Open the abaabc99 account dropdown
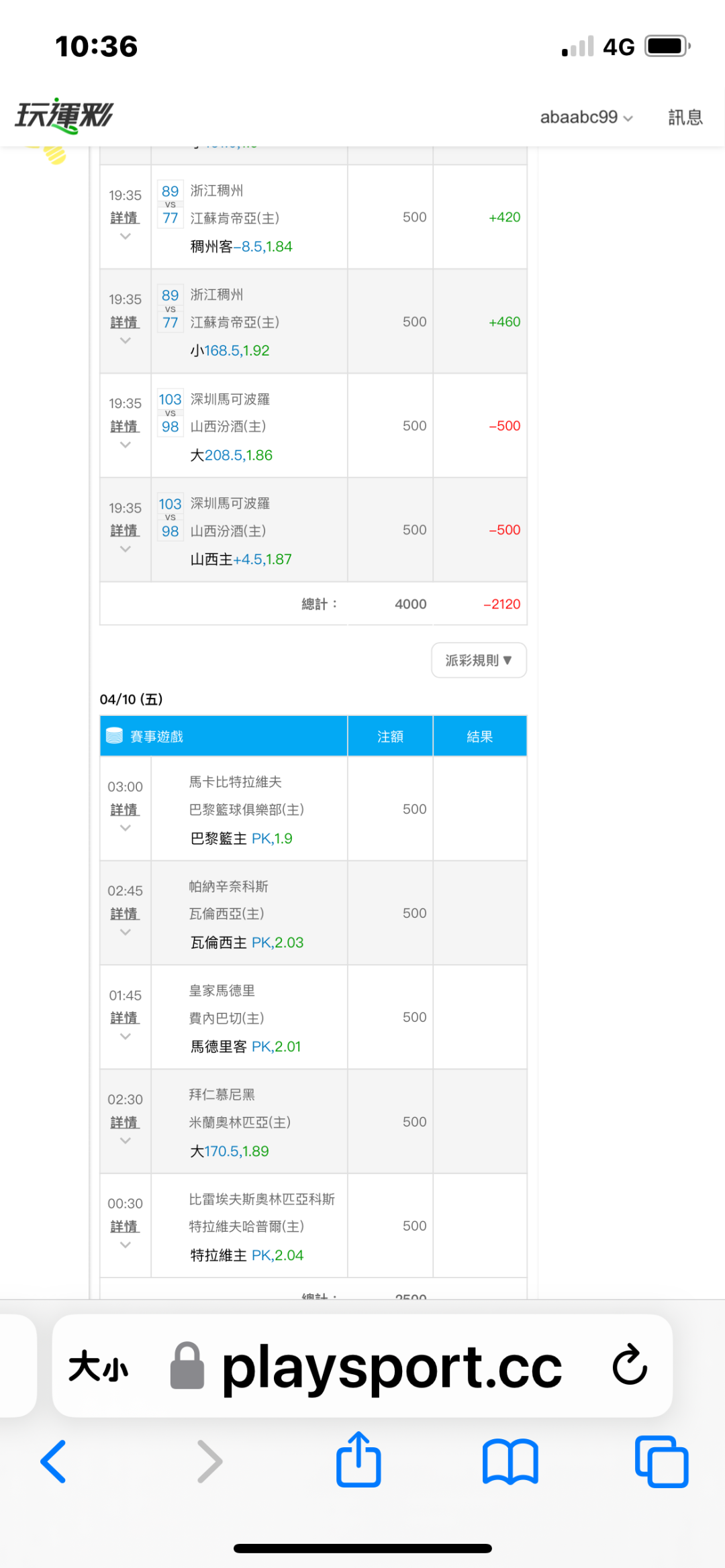 coord(586,117)
